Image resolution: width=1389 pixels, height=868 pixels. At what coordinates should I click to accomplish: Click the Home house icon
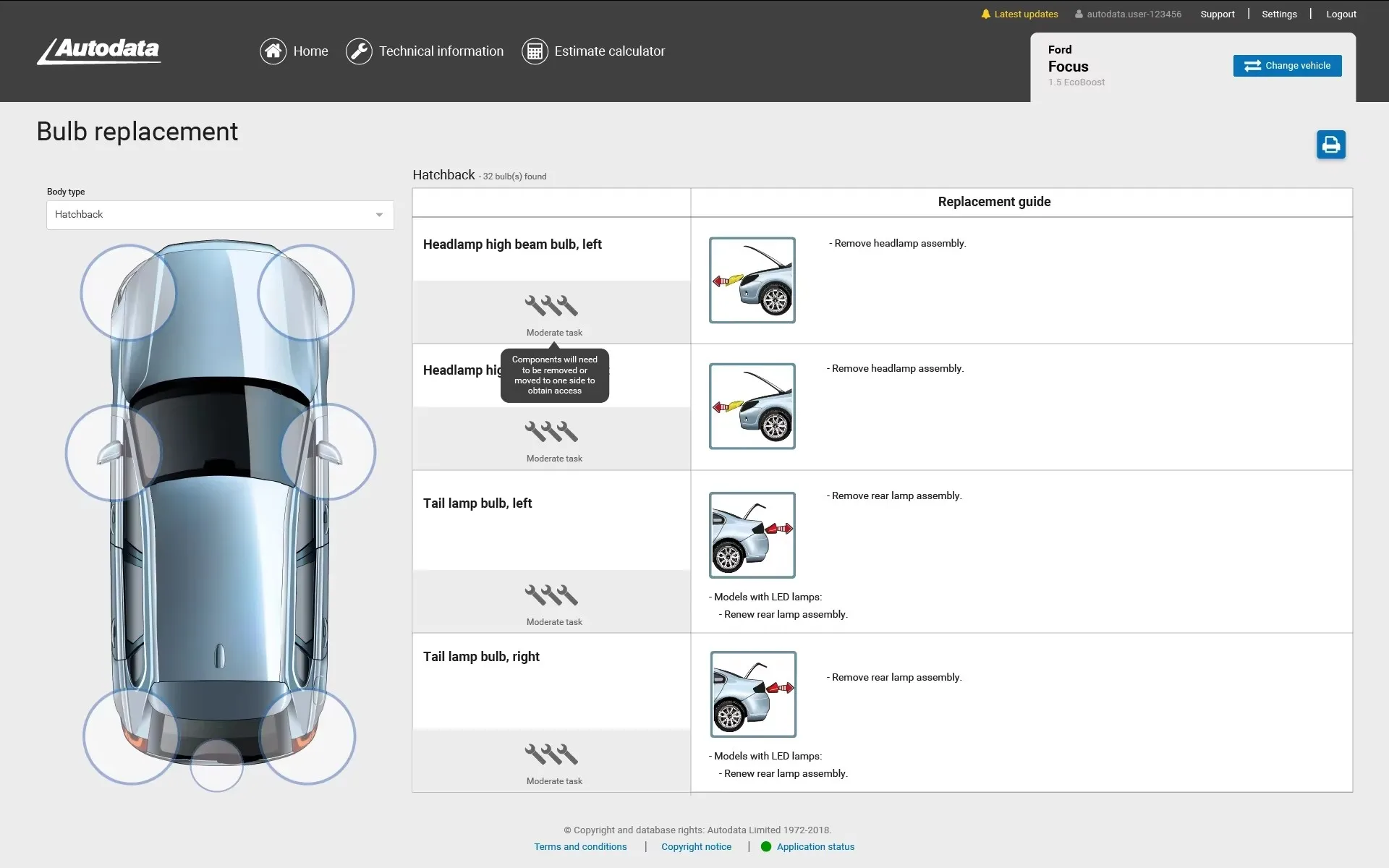pyautogui.click(x=273, y=51)
